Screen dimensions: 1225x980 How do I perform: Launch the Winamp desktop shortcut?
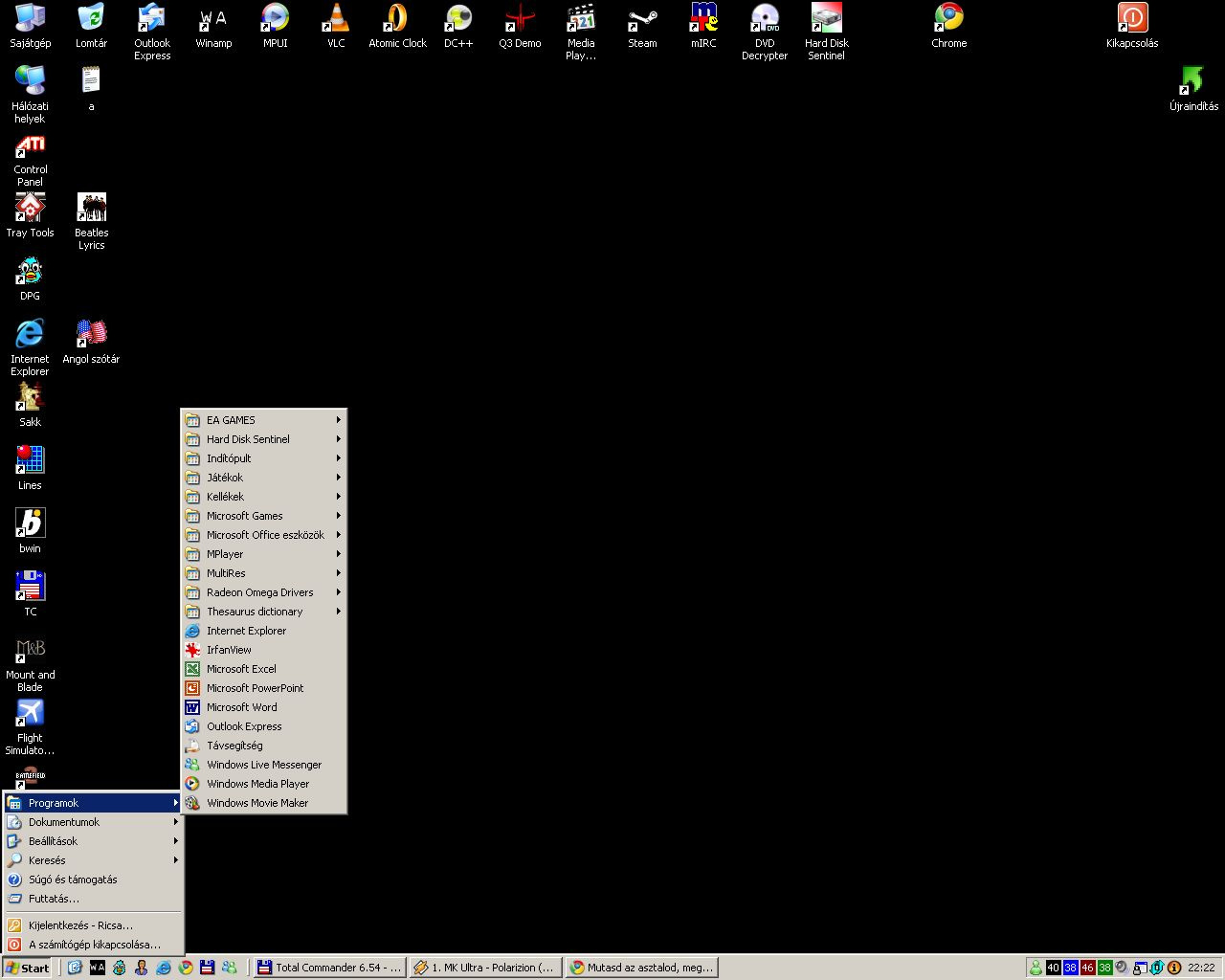click(x=213, y=26)
